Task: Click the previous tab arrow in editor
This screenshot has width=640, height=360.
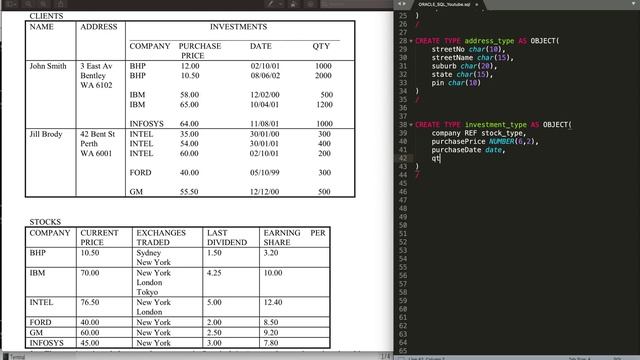Action: point(400,4)
